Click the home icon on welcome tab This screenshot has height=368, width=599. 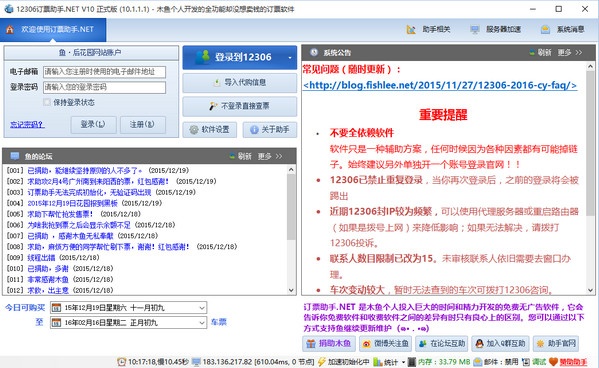10,29
